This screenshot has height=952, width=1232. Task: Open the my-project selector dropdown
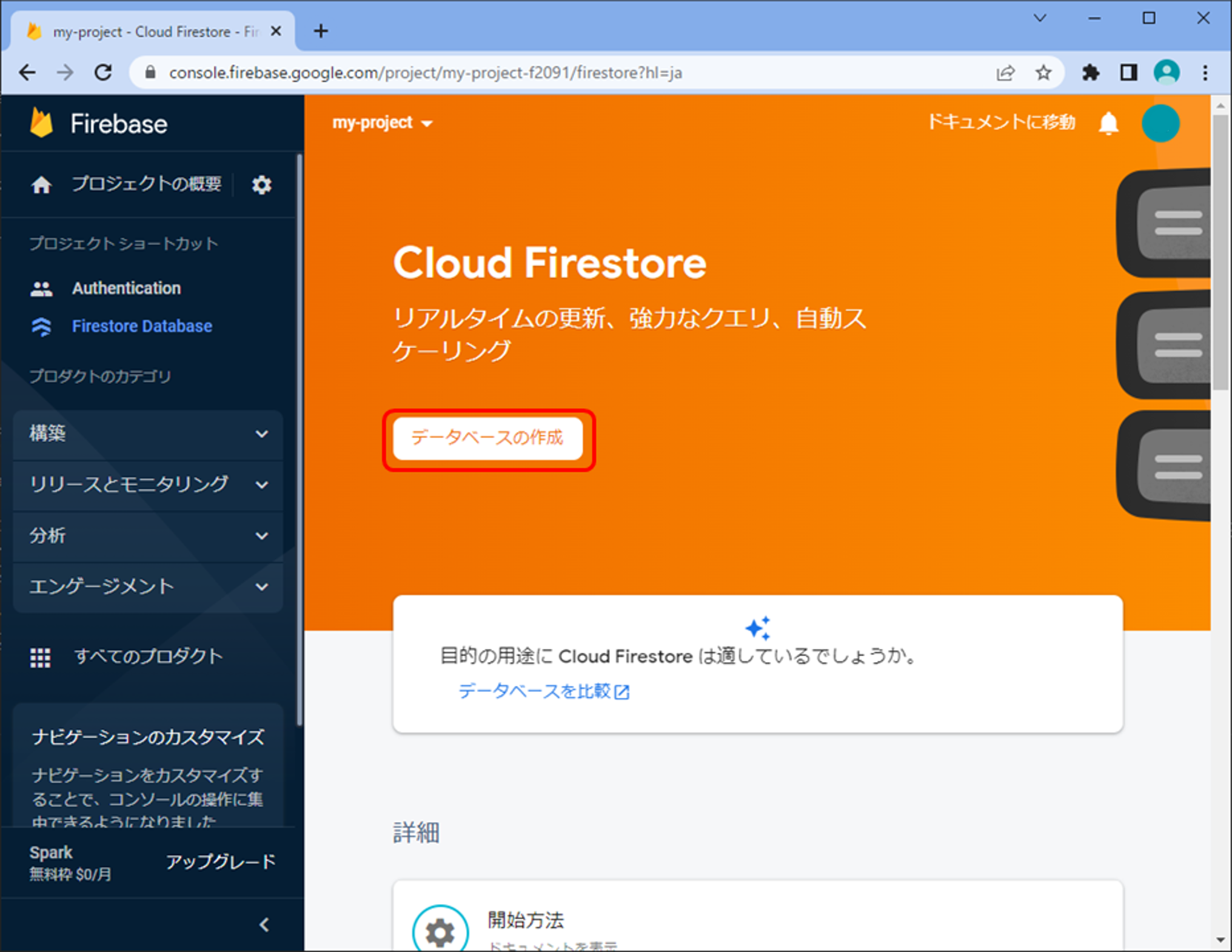click(x=382, y=123)
